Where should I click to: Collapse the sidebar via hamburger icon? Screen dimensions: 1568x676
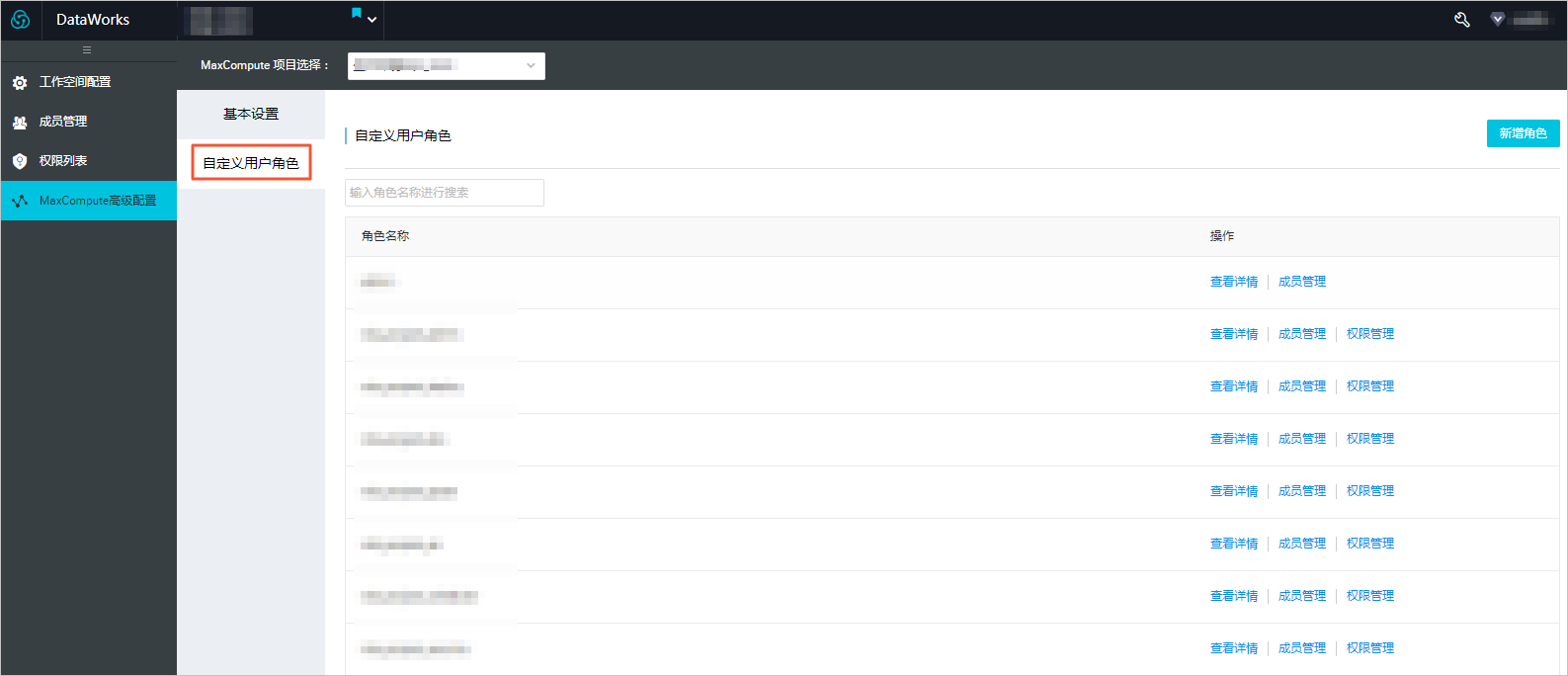[x=87, y=49]
